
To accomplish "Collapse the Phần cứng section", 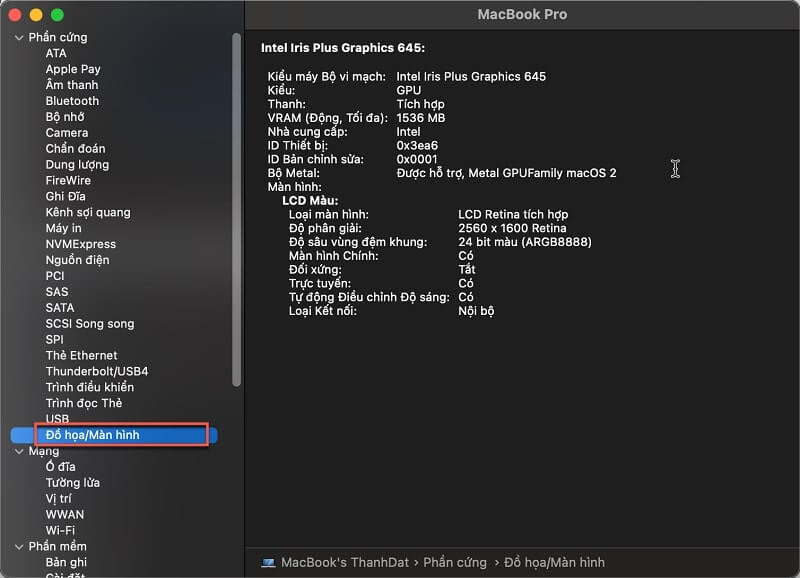I will 19,38.
